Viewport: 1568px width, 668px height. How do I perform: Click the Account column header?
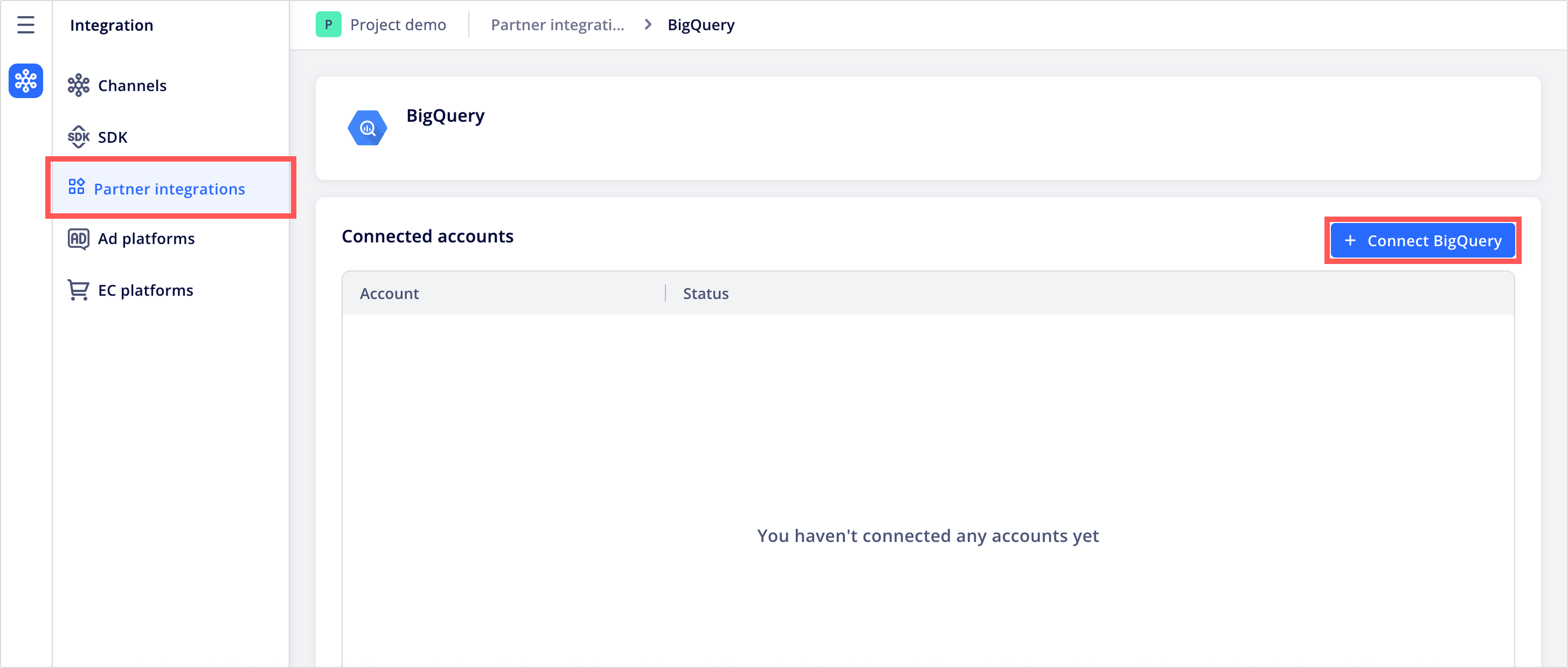tap(389, 293)
